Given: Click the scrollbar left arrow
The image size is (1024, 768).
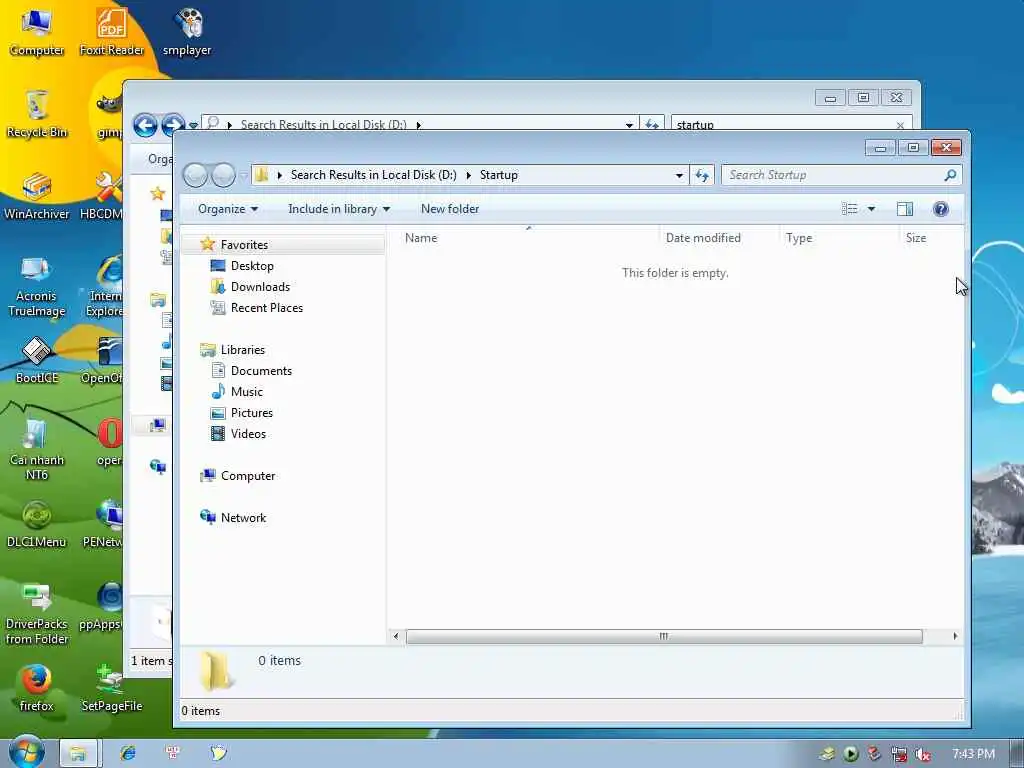Looking at the screenshot, I should pyautogui.click(x=395, y=636).
